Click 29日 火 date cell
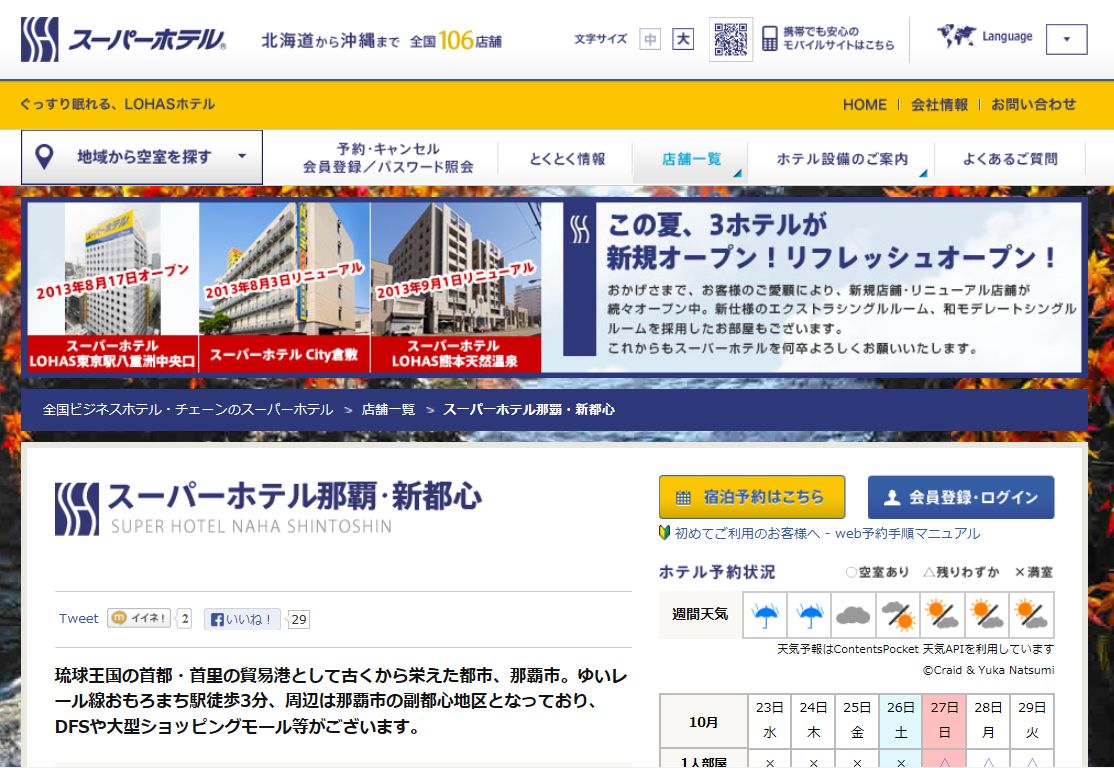Image resolution: width=1114 pixels, height=768 pixels. (1032, 720)
